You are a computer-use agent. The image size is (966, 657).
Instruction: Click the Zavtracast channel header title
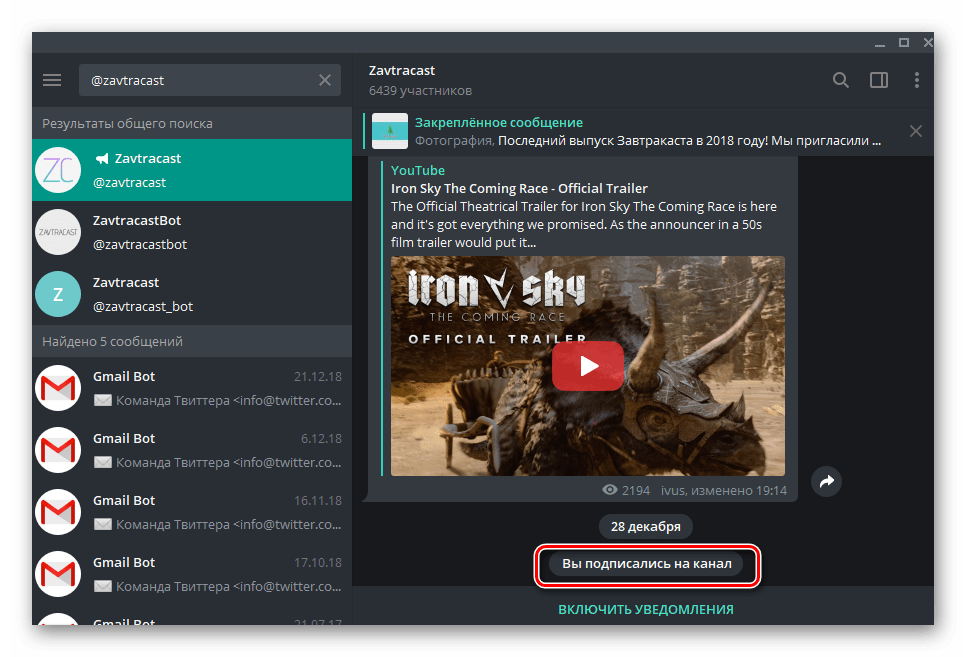[402, 71]
